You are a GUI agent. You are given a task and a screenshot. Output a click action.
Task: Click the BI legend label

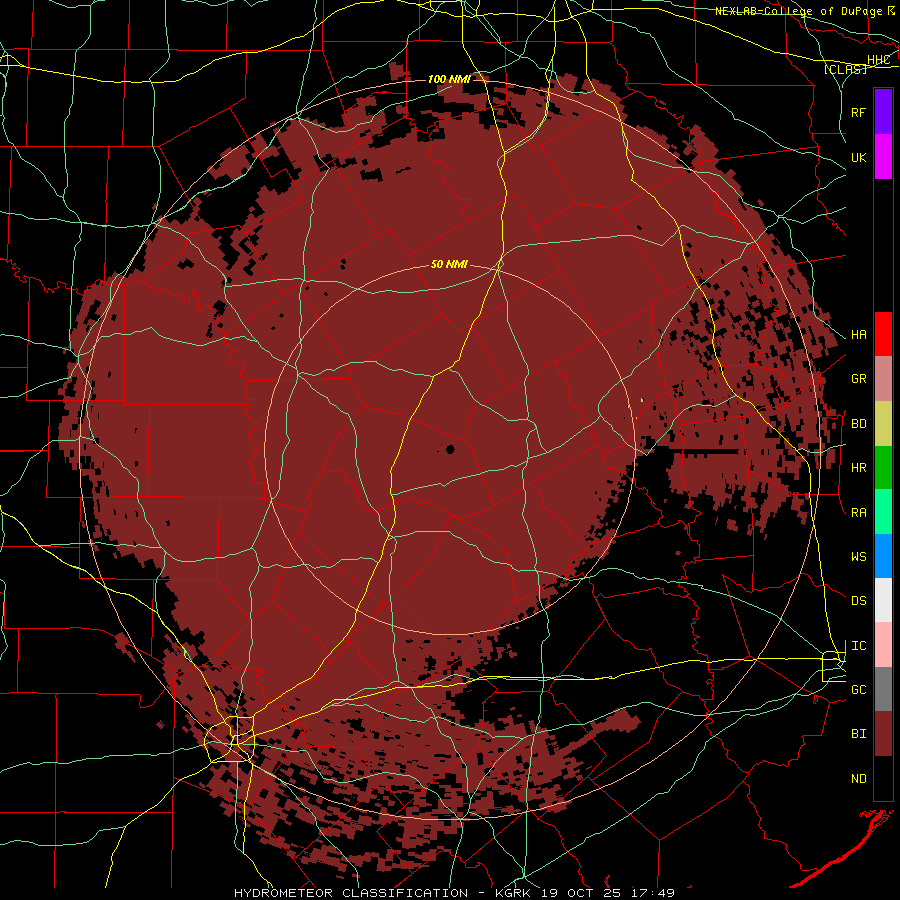click(x=859, y=734)
